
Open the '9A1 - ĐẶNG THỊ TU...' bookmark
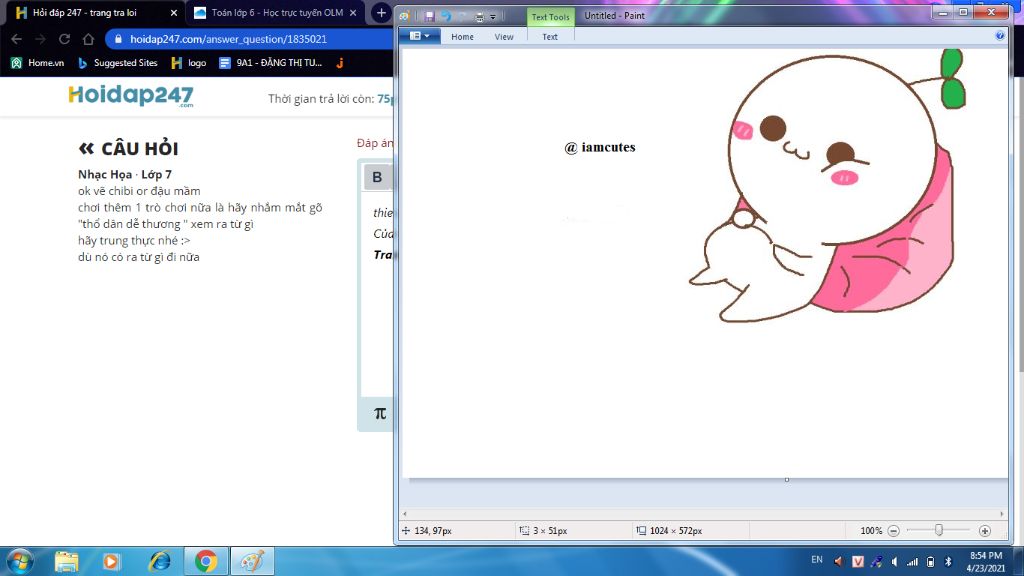click(x=270, y=63)
